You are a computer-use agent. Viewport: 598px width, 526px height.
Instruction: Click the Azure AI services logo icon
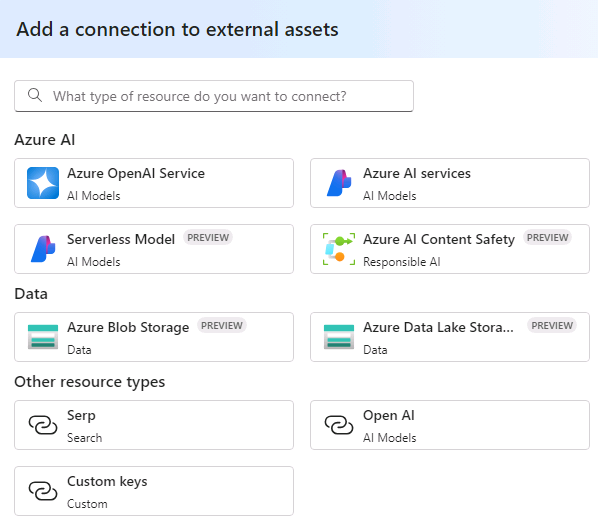339,183
